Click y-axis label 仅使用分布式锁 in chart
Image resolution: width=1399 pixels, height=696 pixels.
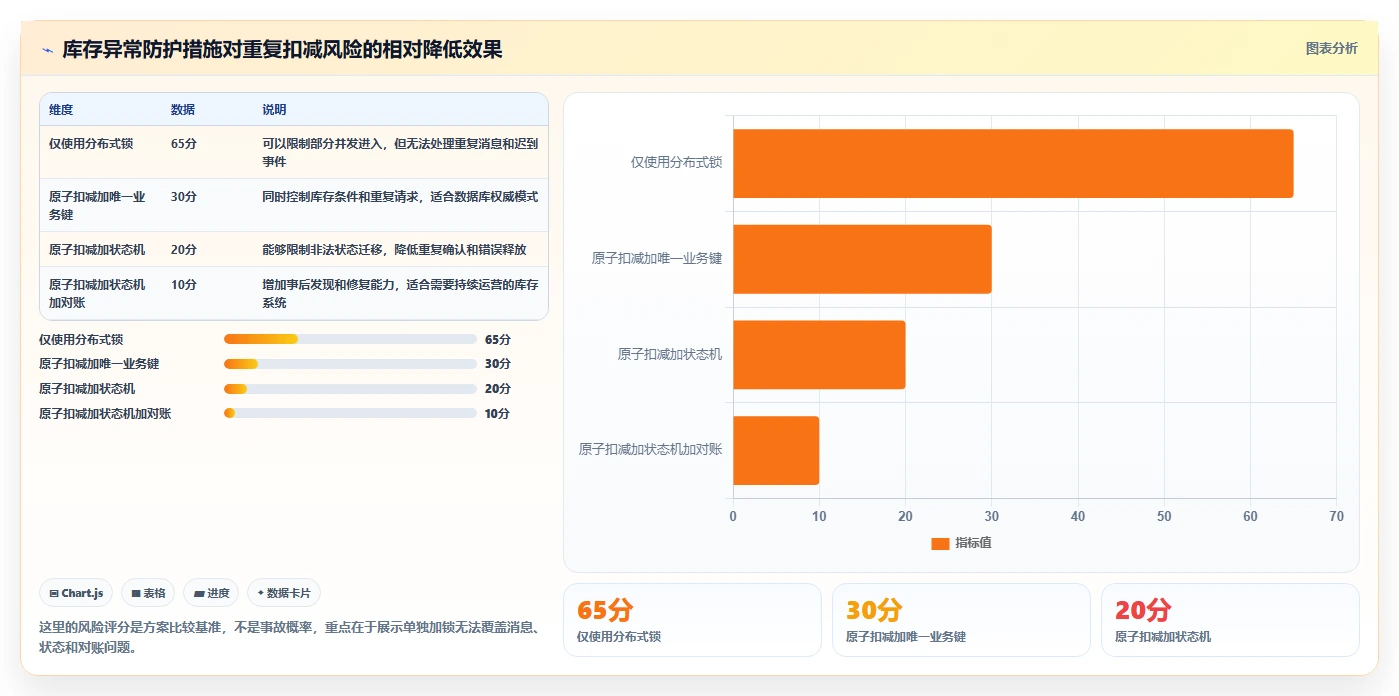coord(676,162)
